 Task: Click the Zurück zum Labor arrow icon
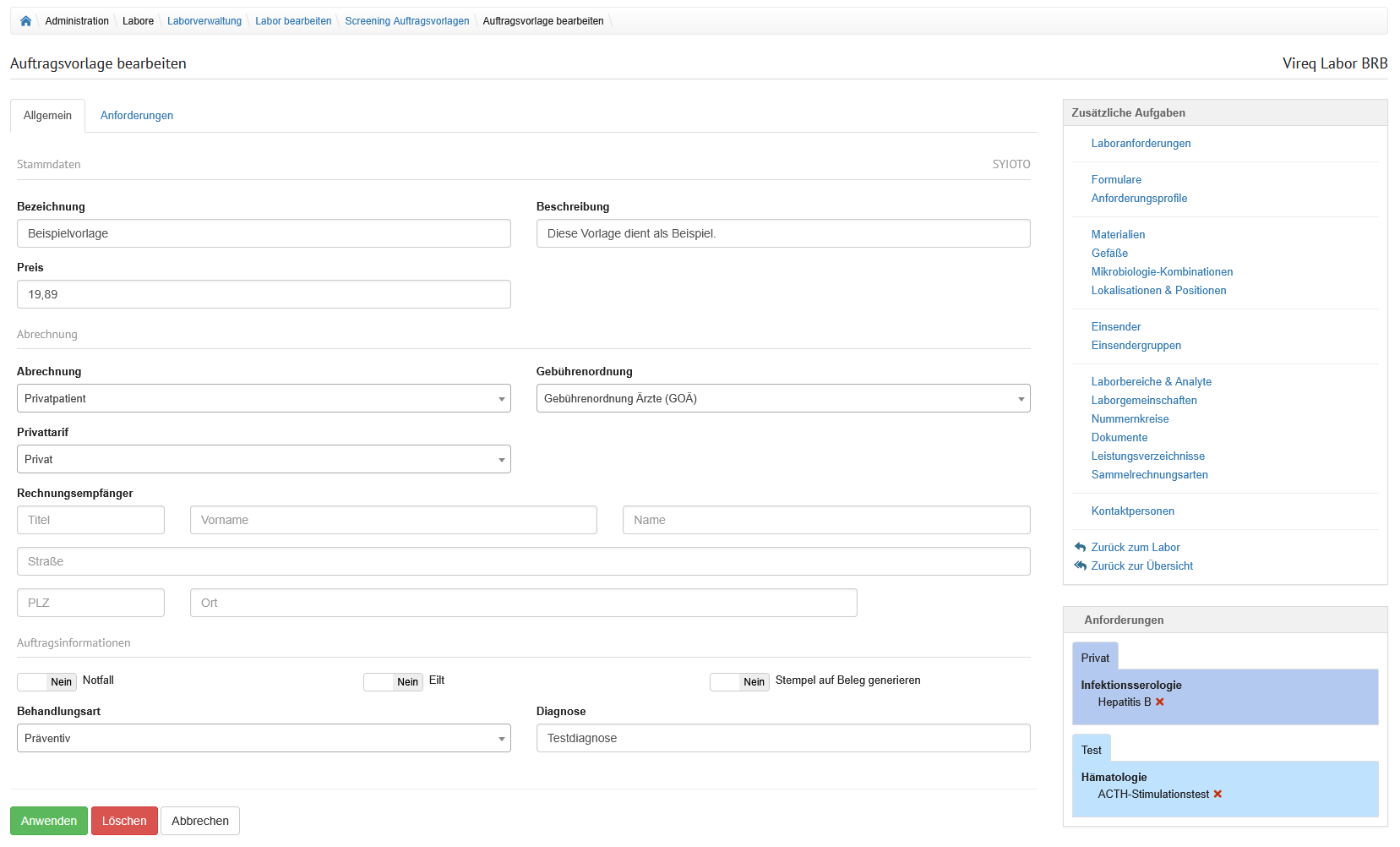[x=1080, y=548]
